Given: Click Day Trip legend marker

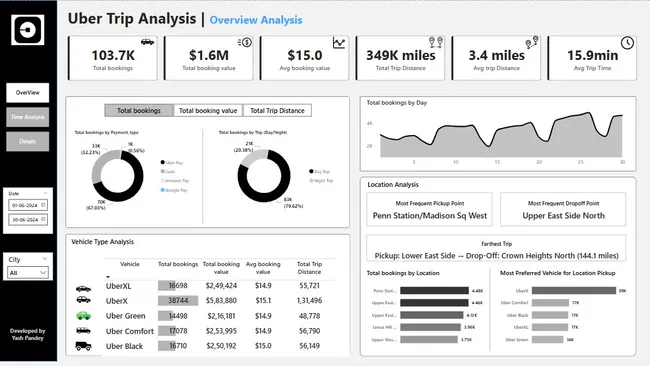Looking at the screenshot, I should [x=311, y=171].
